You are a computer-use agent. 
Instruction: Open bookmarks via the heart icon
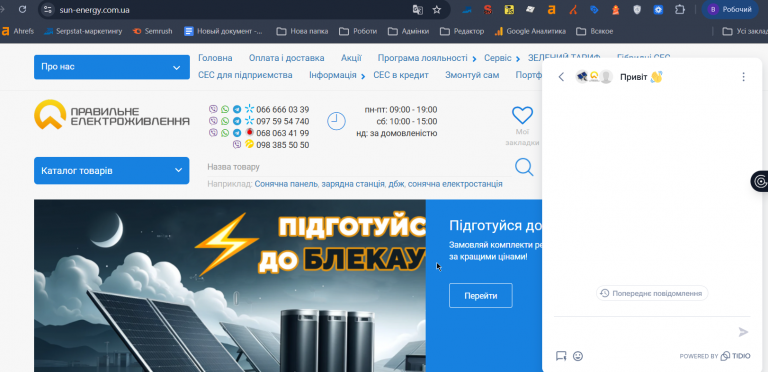[522, 116]
